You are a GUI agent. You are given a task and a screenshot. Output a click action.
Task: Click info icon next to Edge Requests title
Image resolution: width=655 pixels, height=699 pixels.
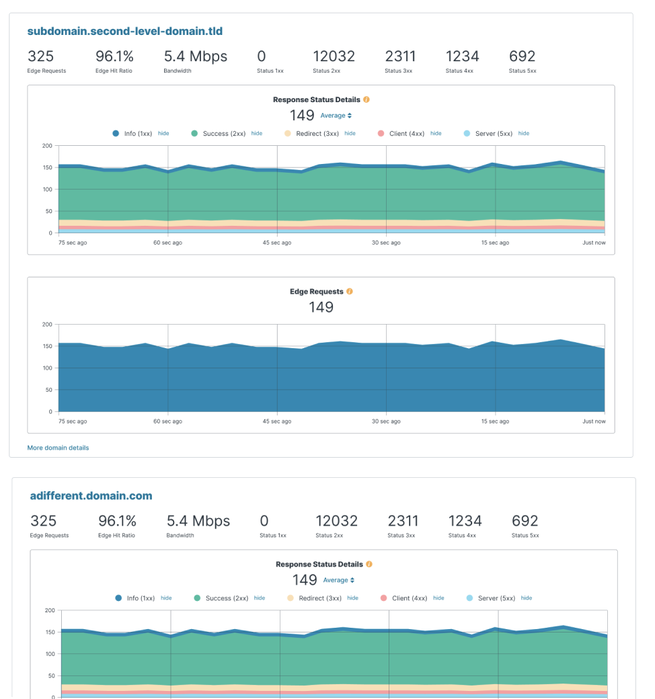click(x=350, y=291)
